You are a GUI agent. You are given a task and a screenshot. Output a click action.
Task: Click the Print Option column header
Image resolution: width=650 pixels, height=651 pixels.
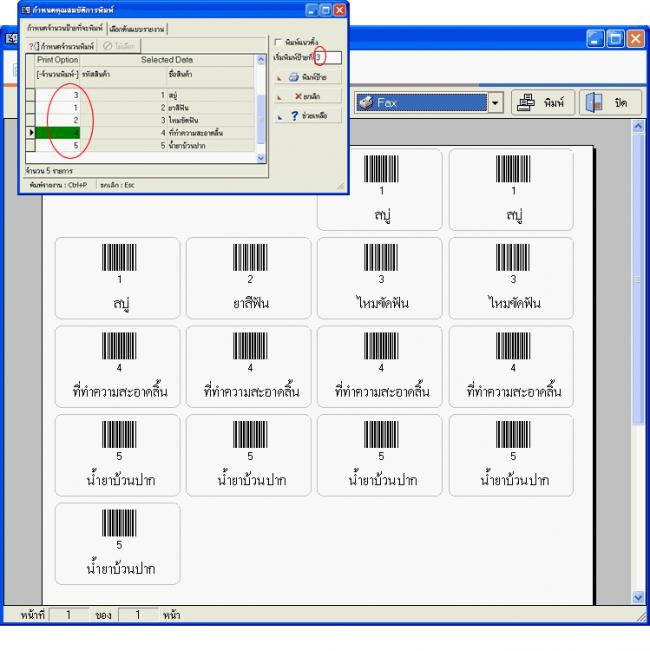tap(57, 60)
